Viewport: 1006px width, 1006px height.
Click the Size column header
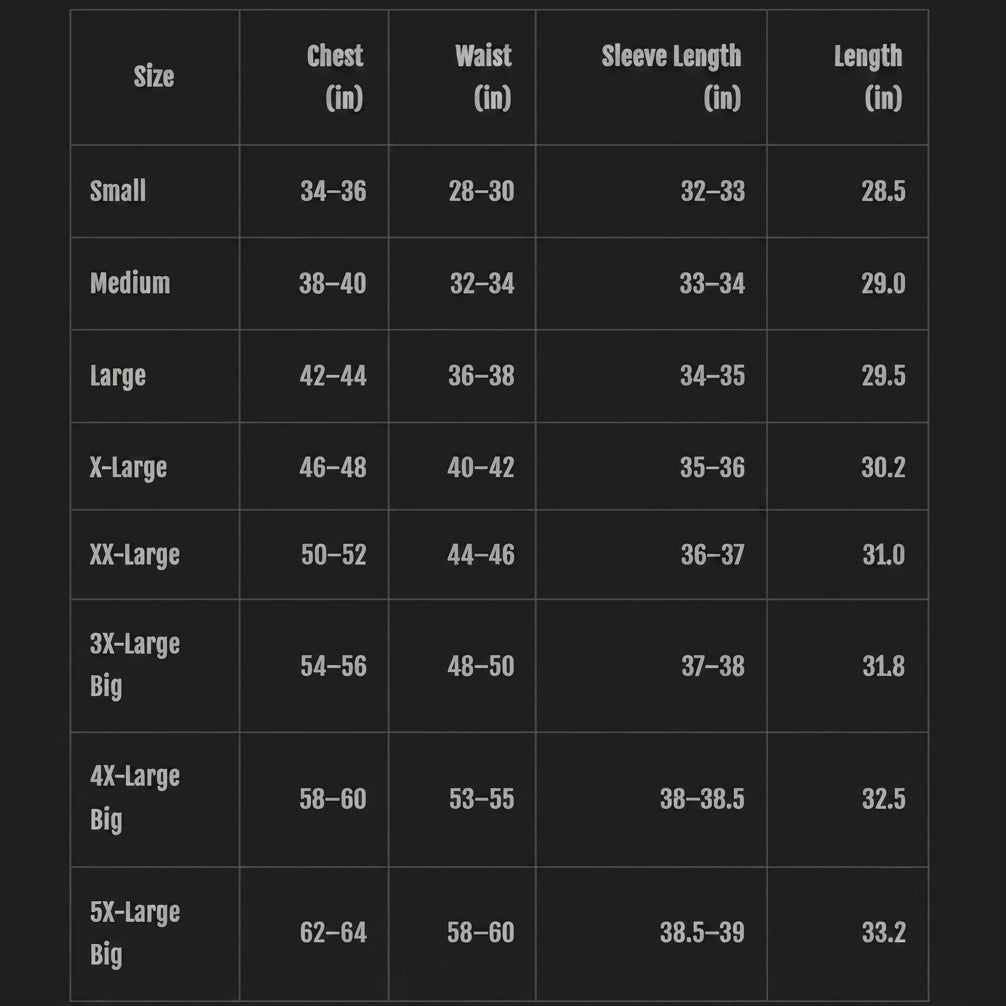point(154,76)
